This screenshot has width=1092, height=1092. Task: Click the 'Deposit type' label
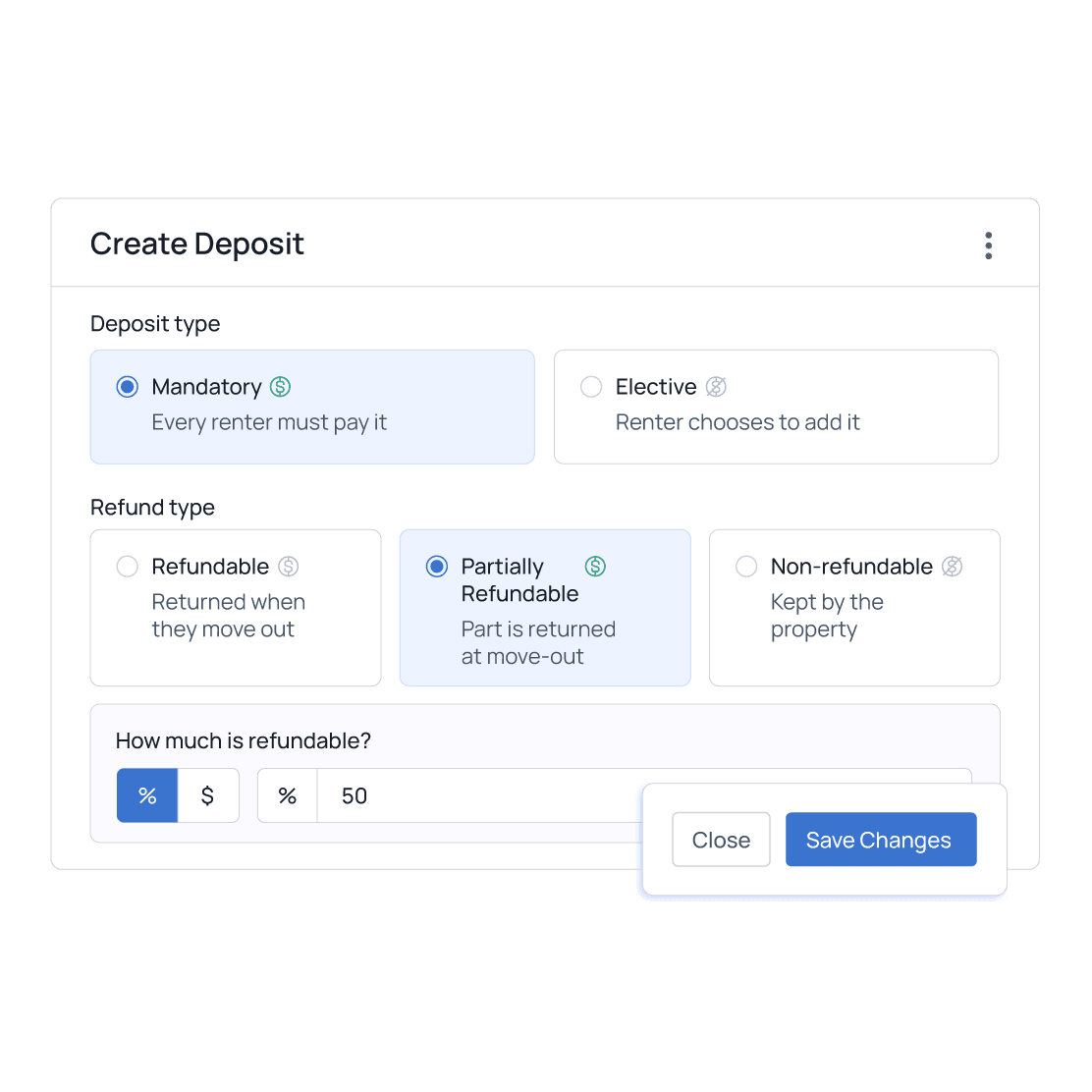(155, 324)
